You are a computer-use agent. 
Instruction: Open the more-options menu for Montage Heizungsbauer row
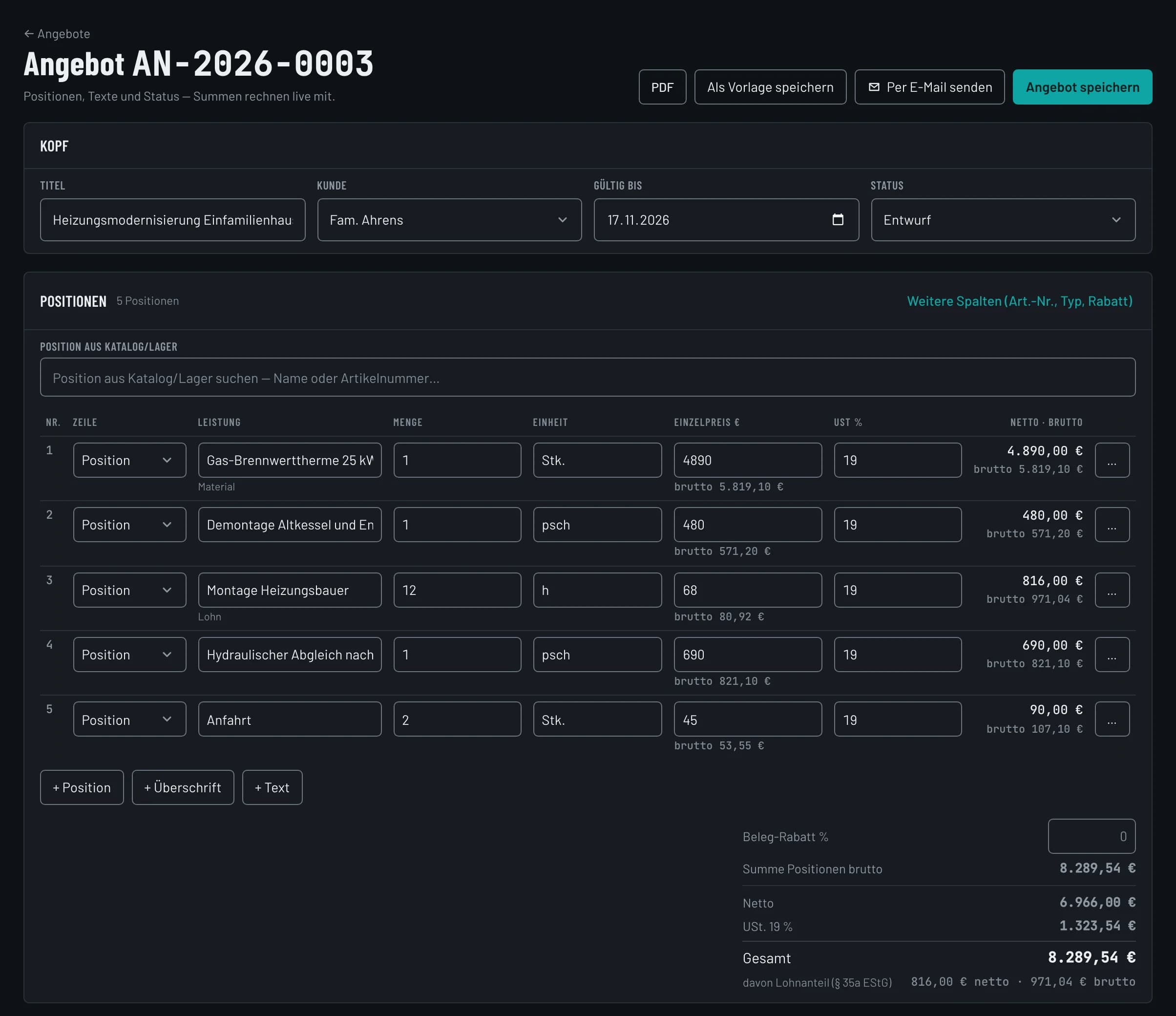[x=1112, y=590]
